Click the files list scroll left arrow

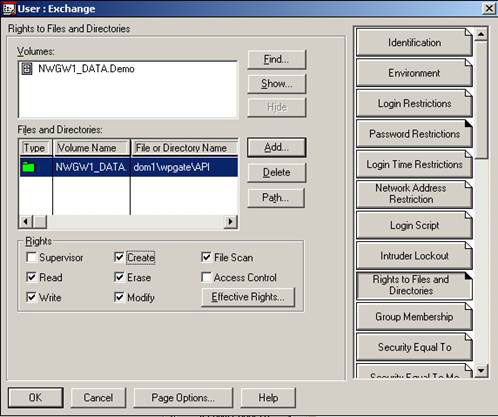(x=26, y=222)
